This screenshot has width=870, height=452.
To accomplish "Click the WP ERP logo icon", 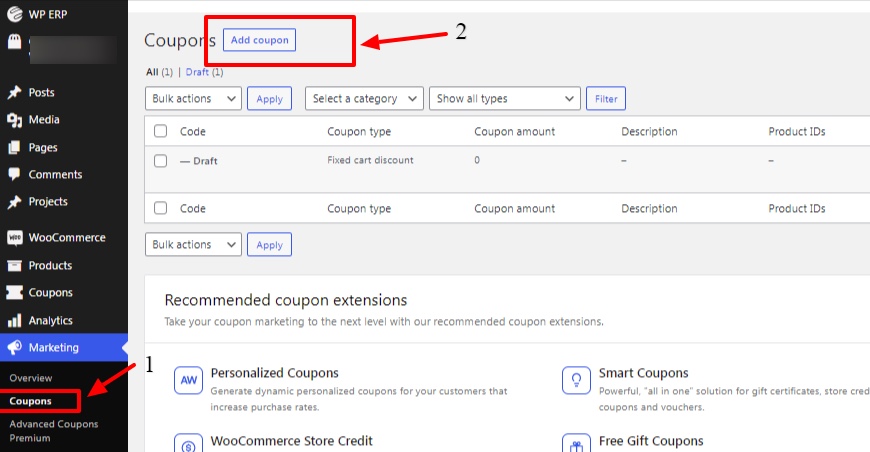I will 14,15.
